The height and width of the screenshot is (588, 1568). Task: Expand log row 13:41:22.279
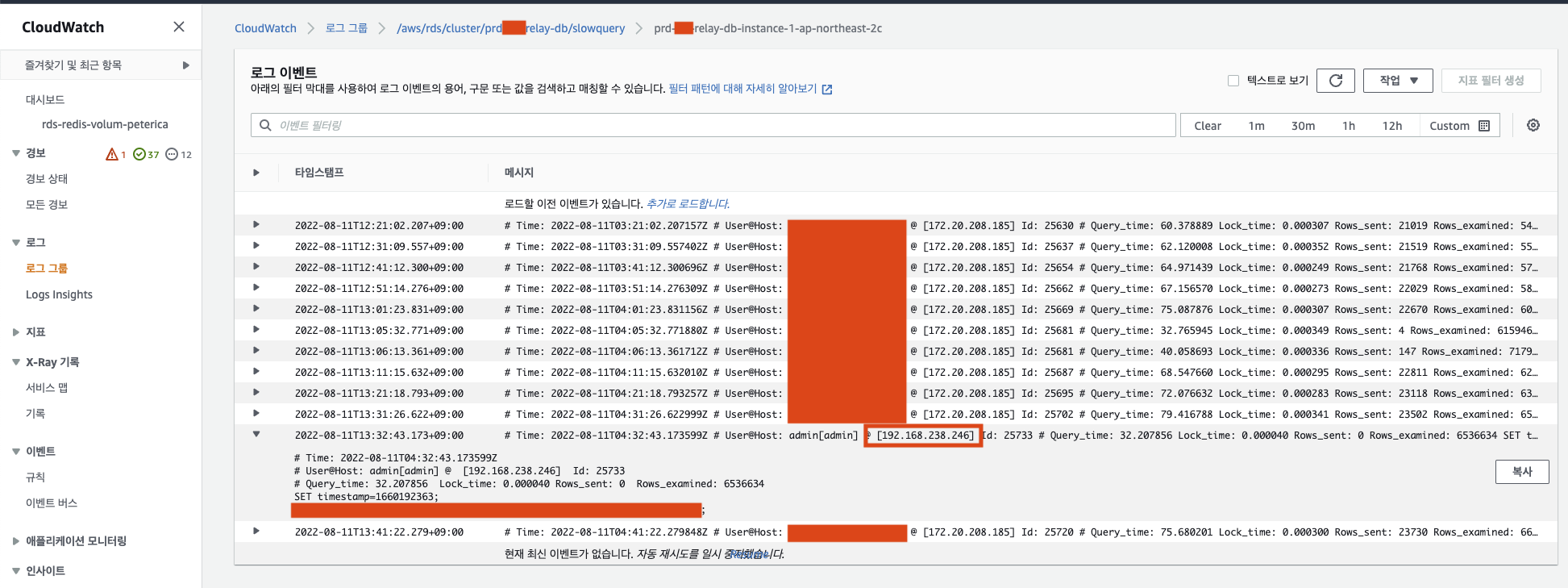point(256,532)
